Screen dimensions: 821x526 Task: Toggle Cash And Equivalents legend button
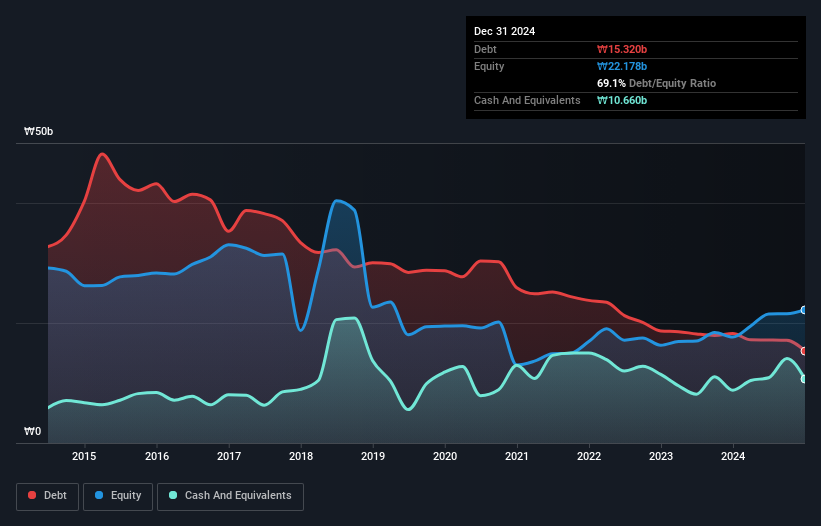click(230, 496)
